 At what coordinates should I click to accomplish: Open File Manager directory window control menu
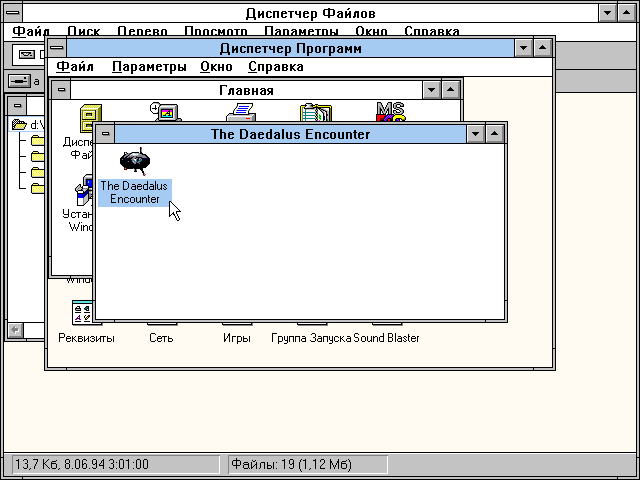[x=17, y=106]
